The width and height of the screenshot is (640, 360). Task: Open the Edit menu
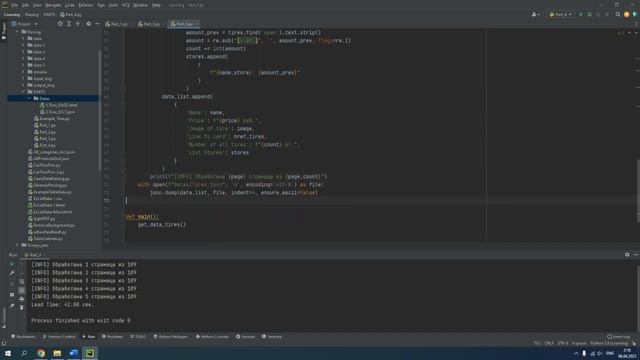(25, 5)
